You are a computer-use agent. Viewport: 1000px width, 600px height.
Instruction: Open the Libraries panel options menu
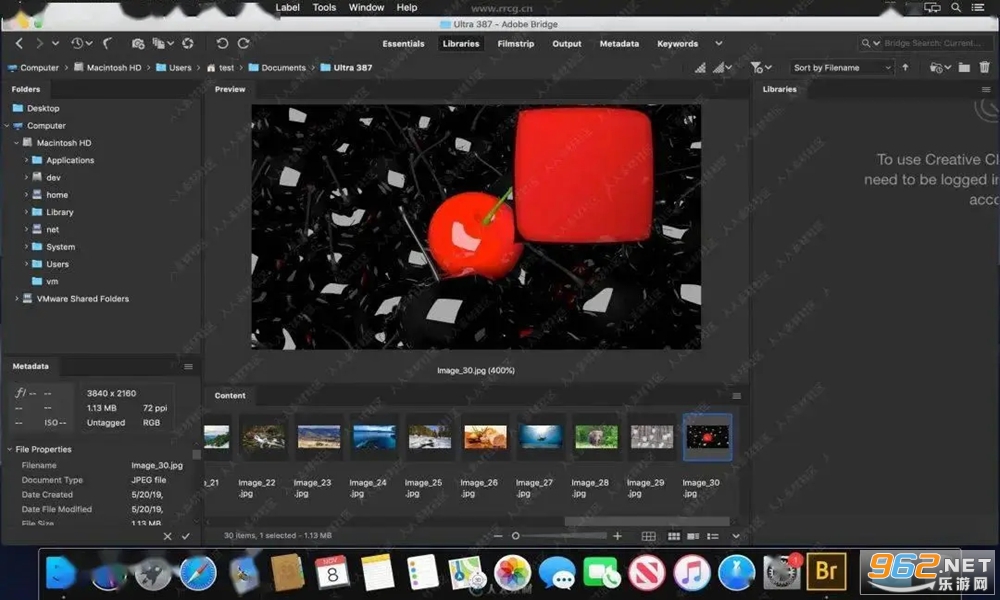pyautogui.click(x=986, y=89)
